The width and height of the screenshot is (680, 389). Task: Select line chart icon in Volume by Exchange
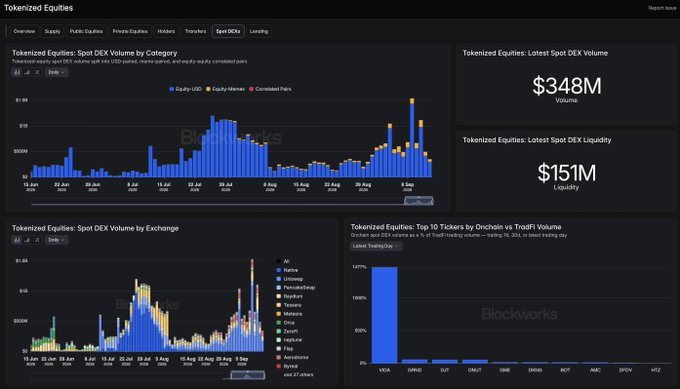pyautogui.click(x=27, y=240)
